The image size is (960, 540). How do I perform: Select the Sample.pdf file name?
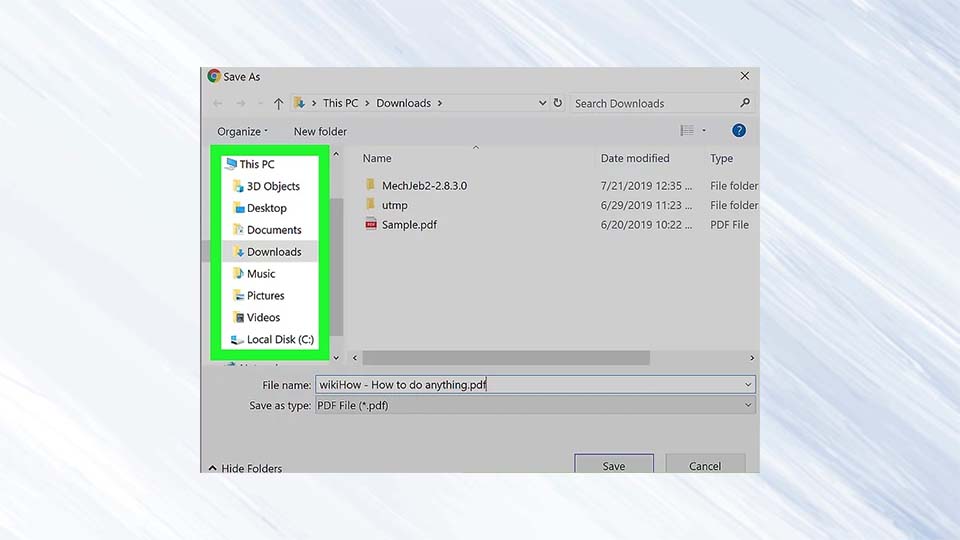(x=409, y=225)
